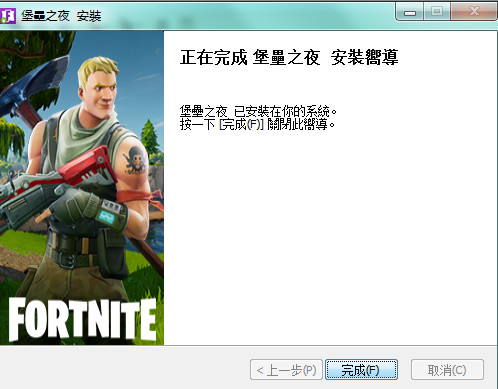Click the window title 堡壘之夜 安裝
Screen dimensions: 498x389
coord(61,16)
